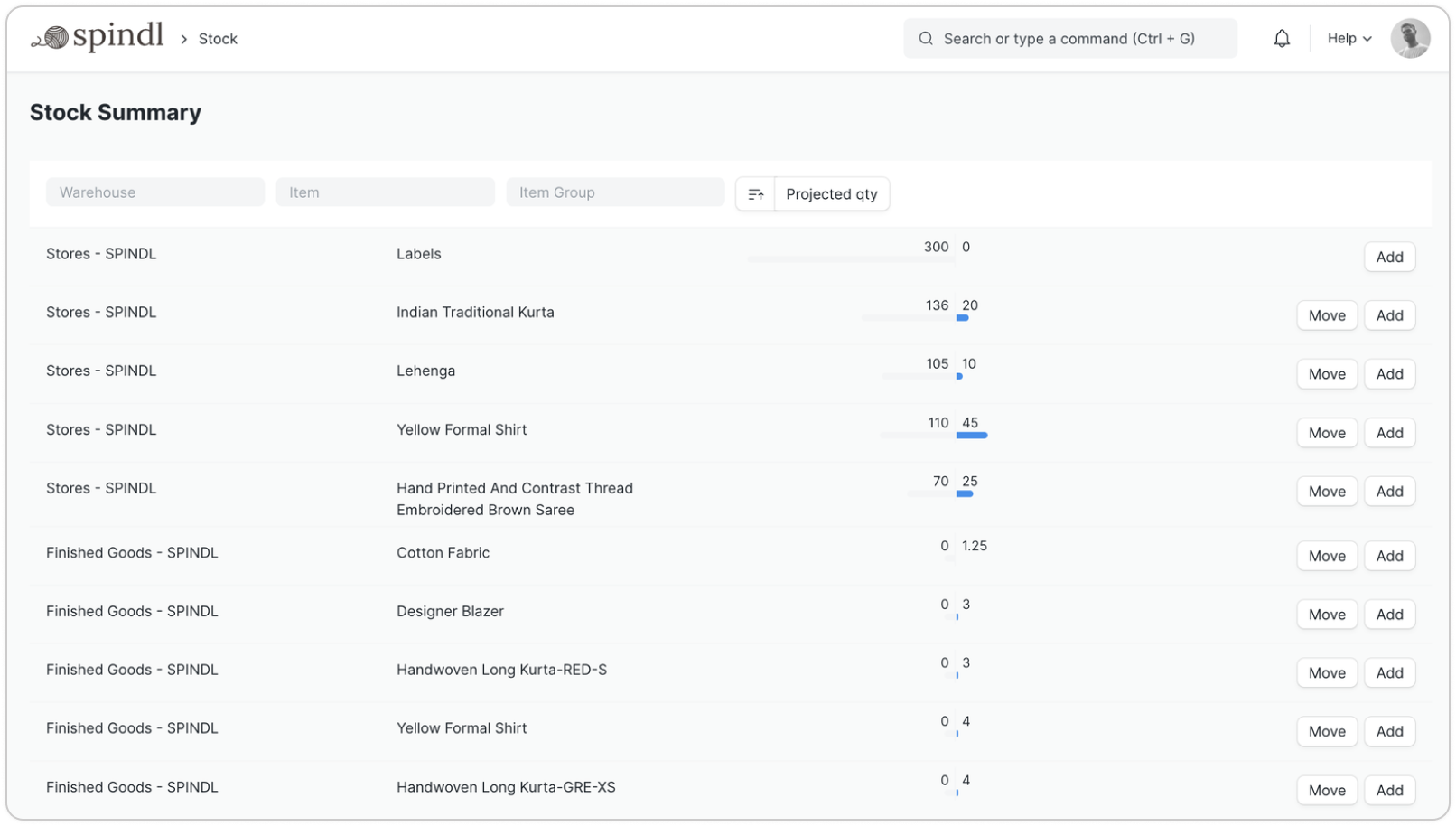The width and height of the screenshot is (1456, 826).
Task: Move stock for Handwoven Long Kurta-GRE-XS
Action: click(1326, 790)
